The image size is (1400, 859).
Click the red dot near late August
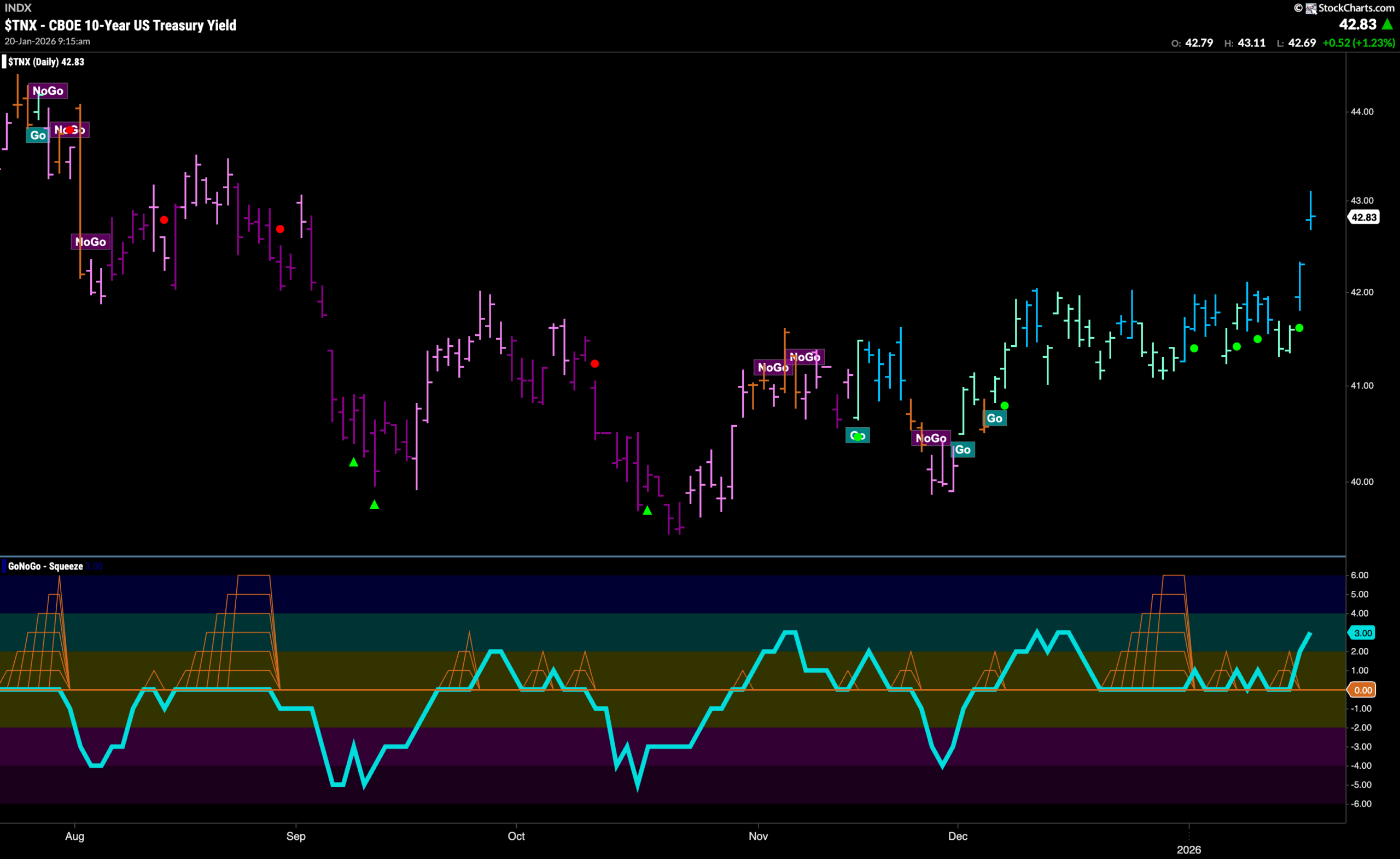(x=280, y=229)
